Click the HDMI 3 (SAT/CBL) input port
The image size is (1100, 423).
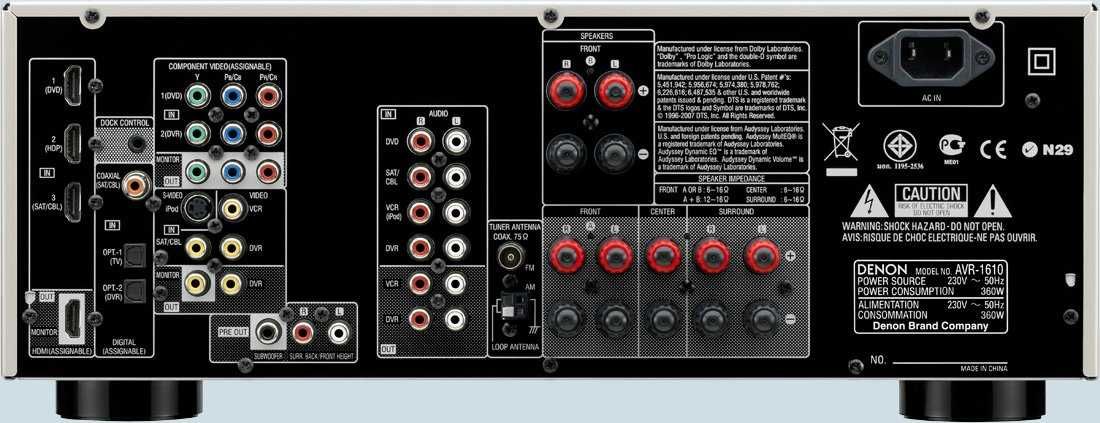tap(72, 201)
